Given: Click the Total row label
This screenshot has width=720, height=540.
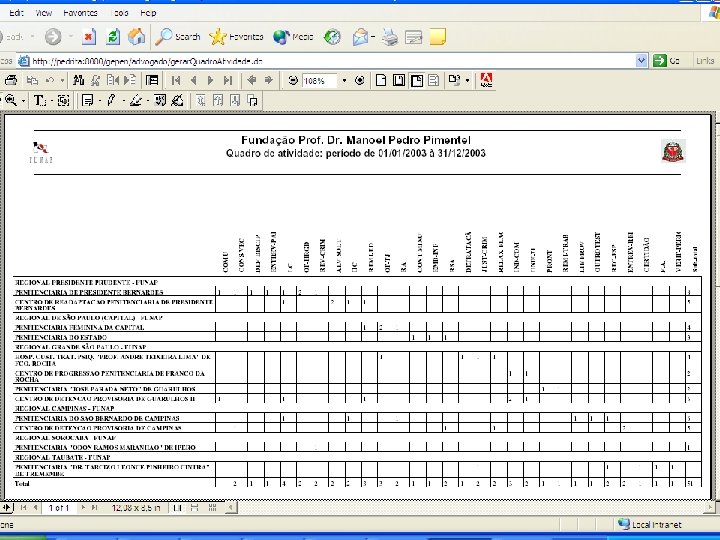Looking at the screenshot, I should click(22, 484).
